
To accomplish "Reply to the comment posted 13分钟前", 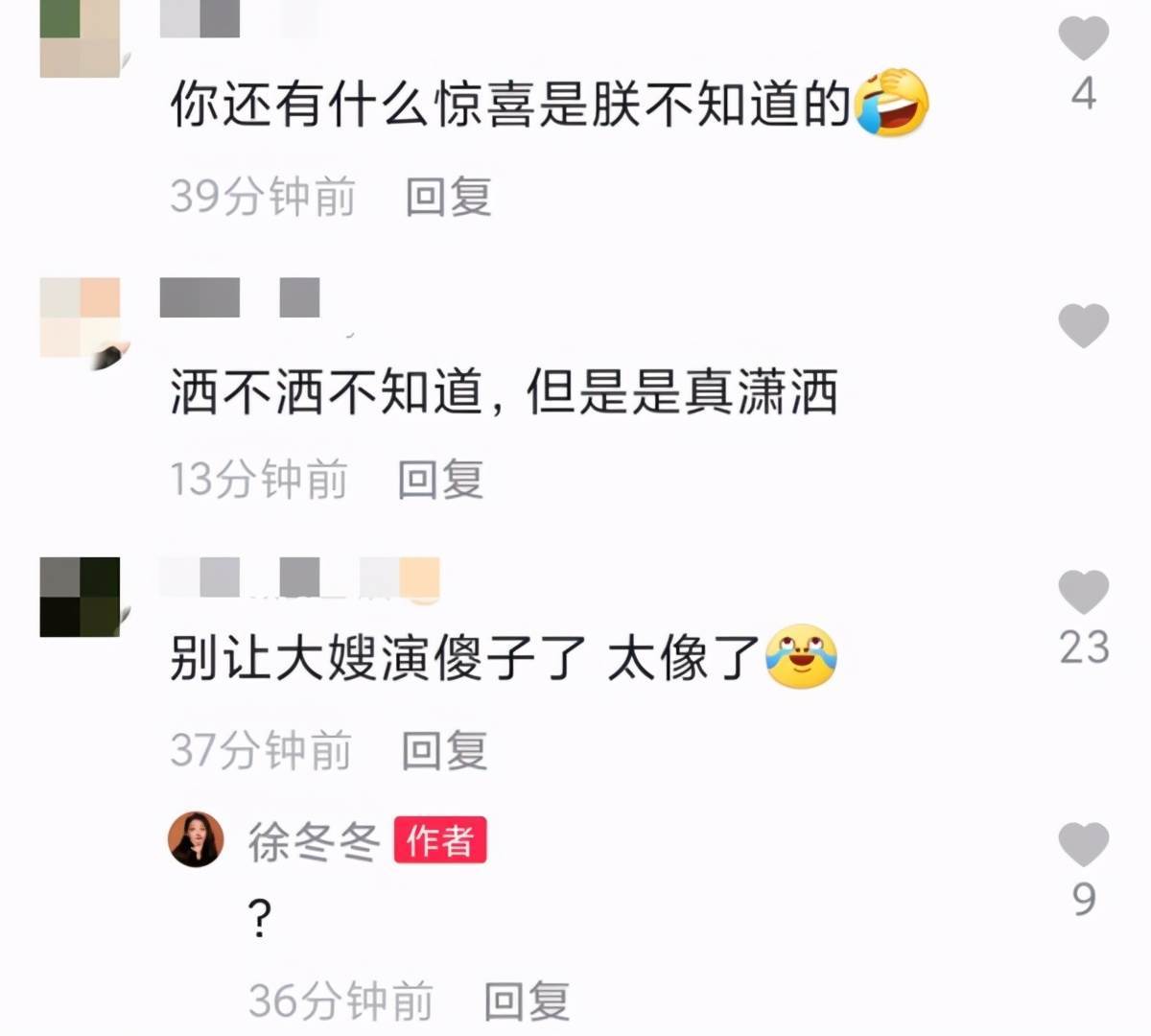I will point(440,479).
